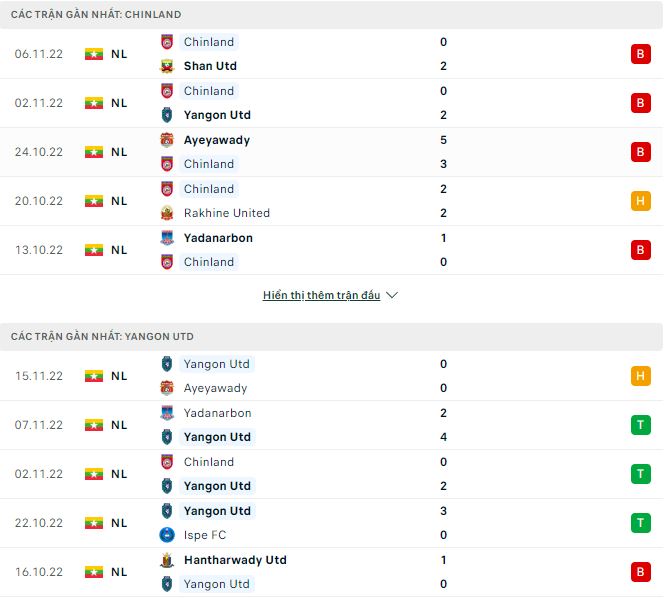Click the orange H badge on the 15.11.22 match

(x=641, y=376)
